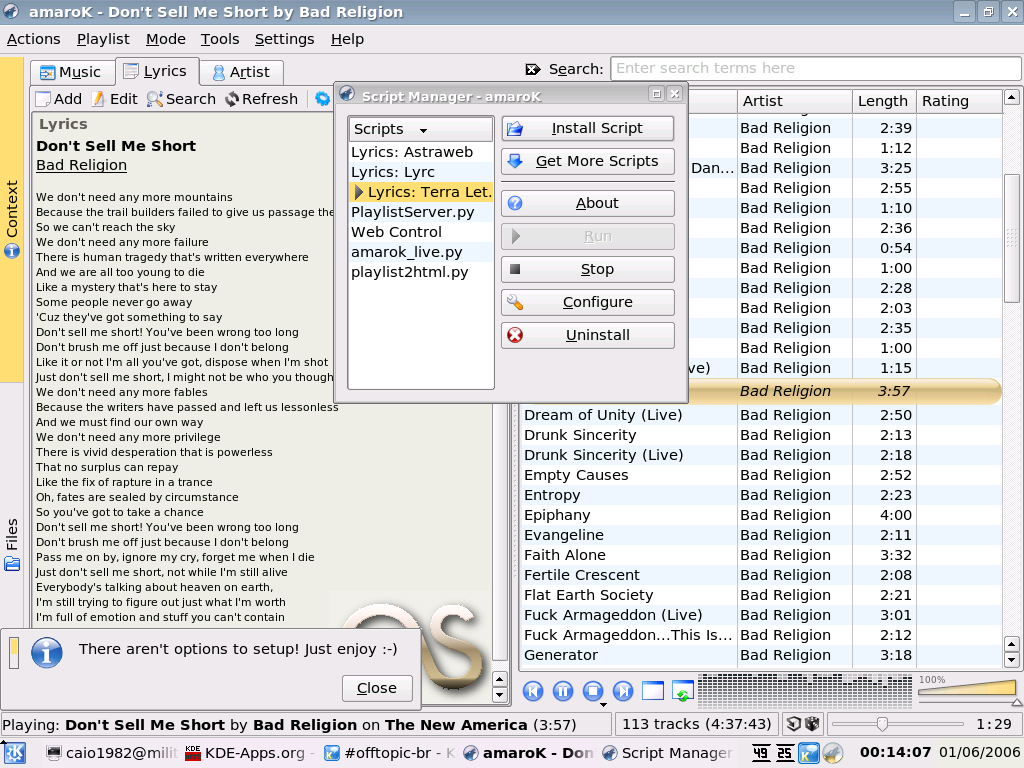Screen dimensions: 1024x768
Task: Click the clear search icon next to Search
Action: pyautogui.click(x=533, y=69)
